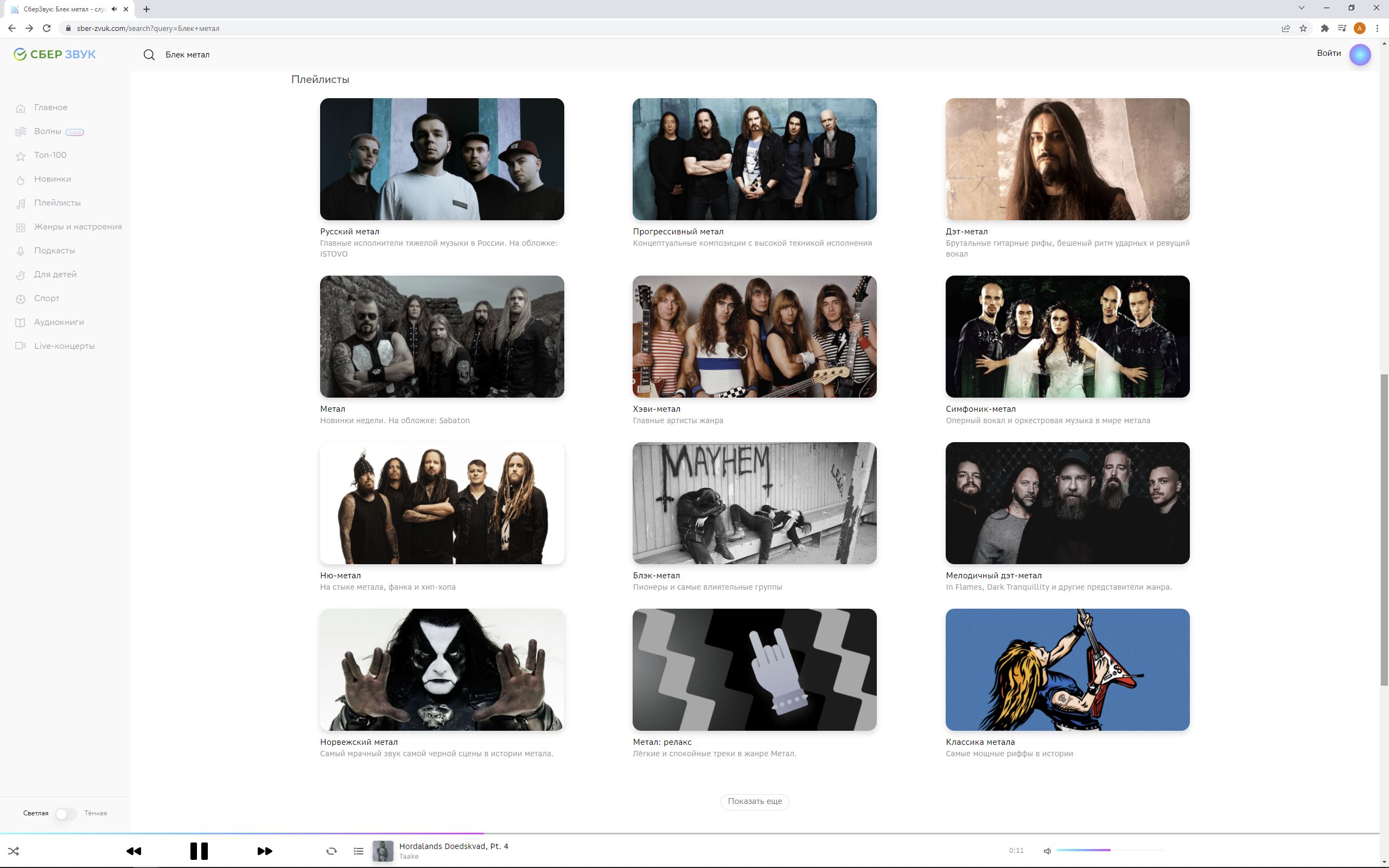Switch the light/dark theme toggle

coord(66,813)
